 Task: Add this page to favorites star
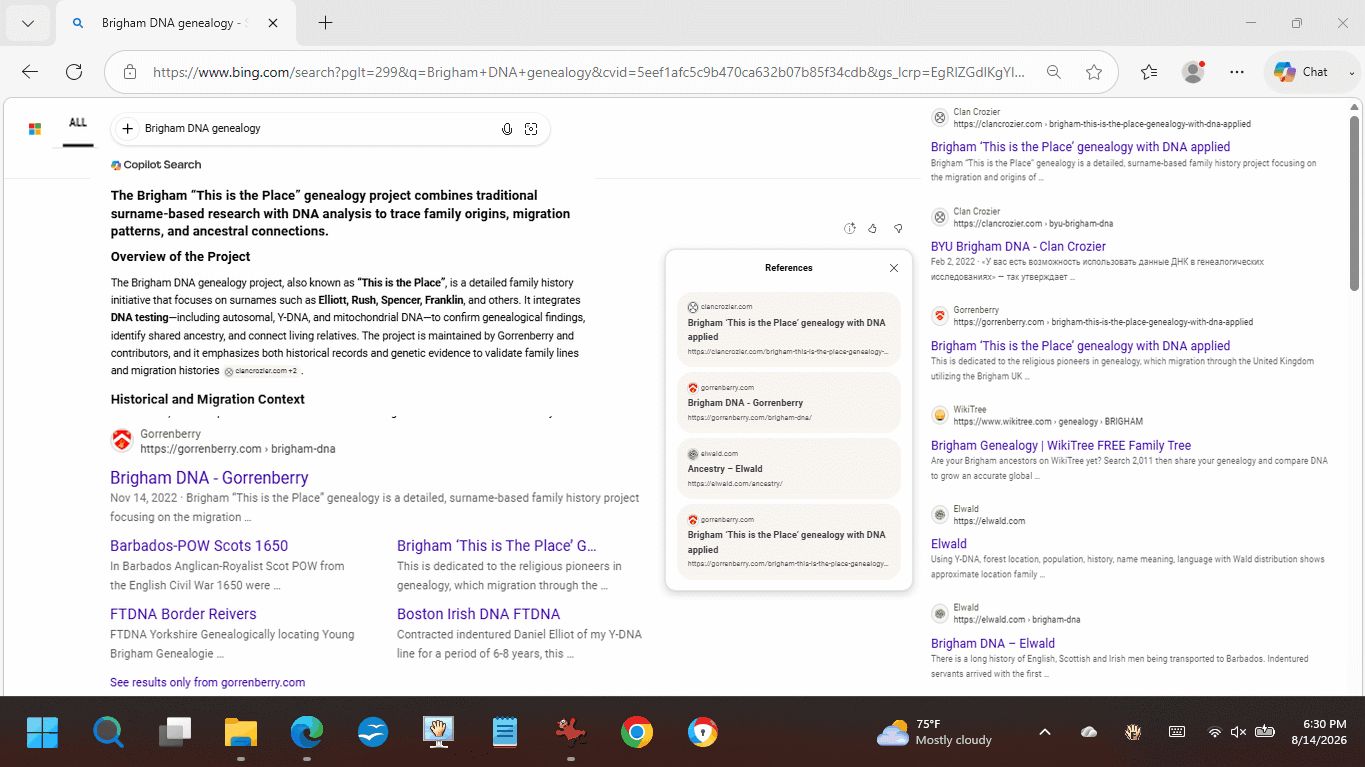[1094, 72]
